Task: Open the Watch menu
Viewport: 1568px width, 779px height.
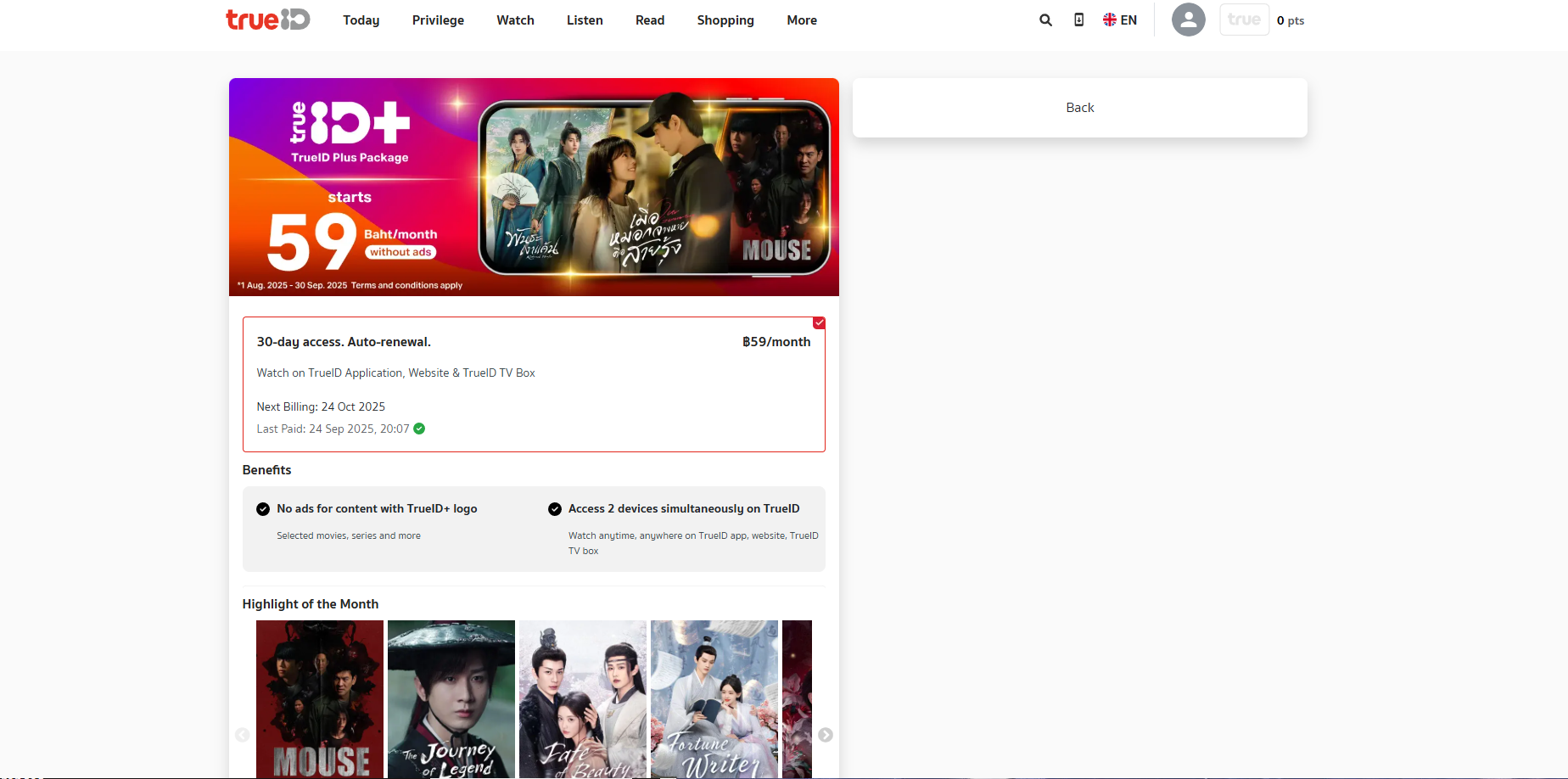Action: tap(515, 20)
